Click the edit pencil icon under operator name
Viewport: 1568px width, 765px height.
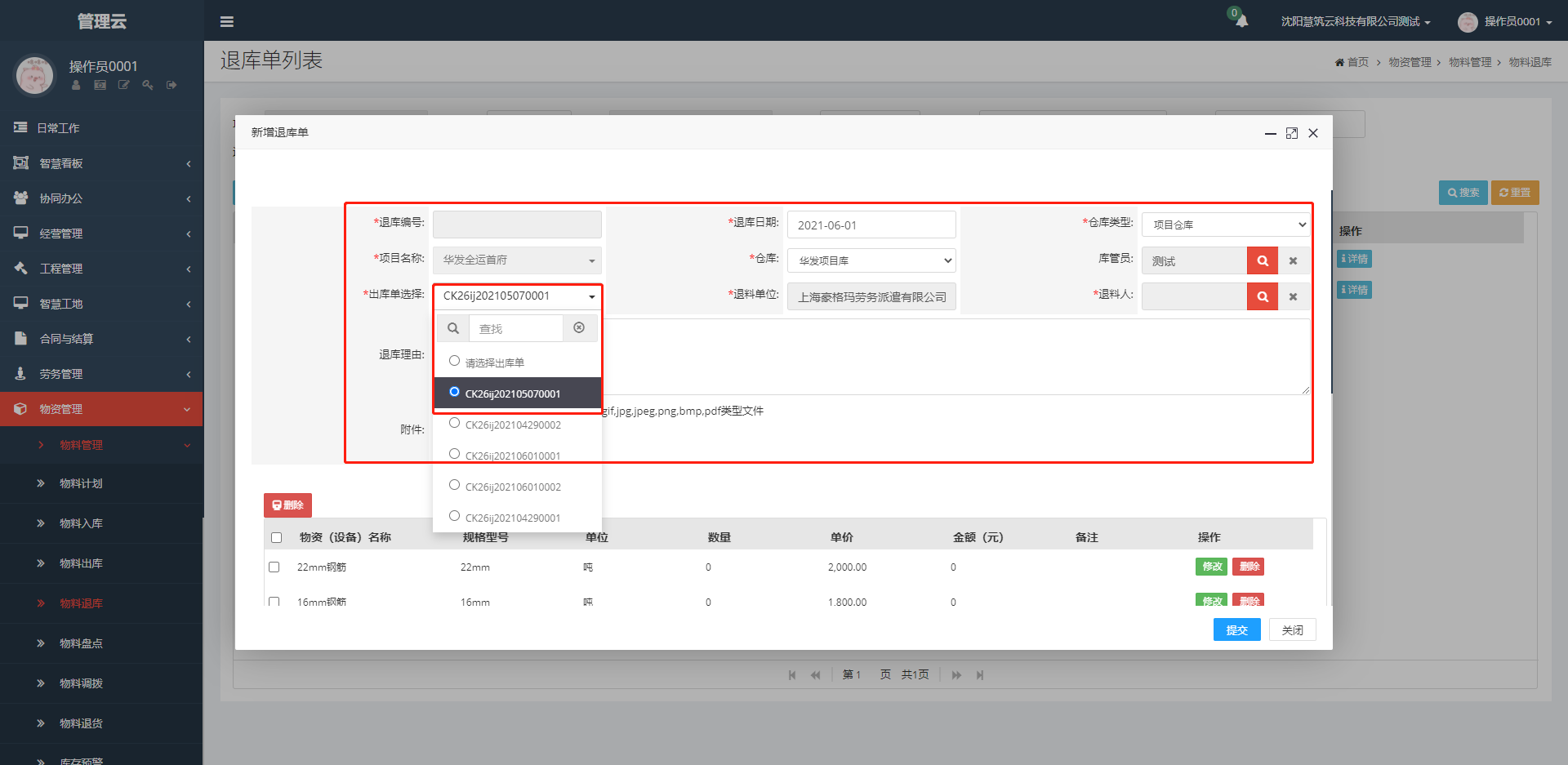(x=123, y=85)
